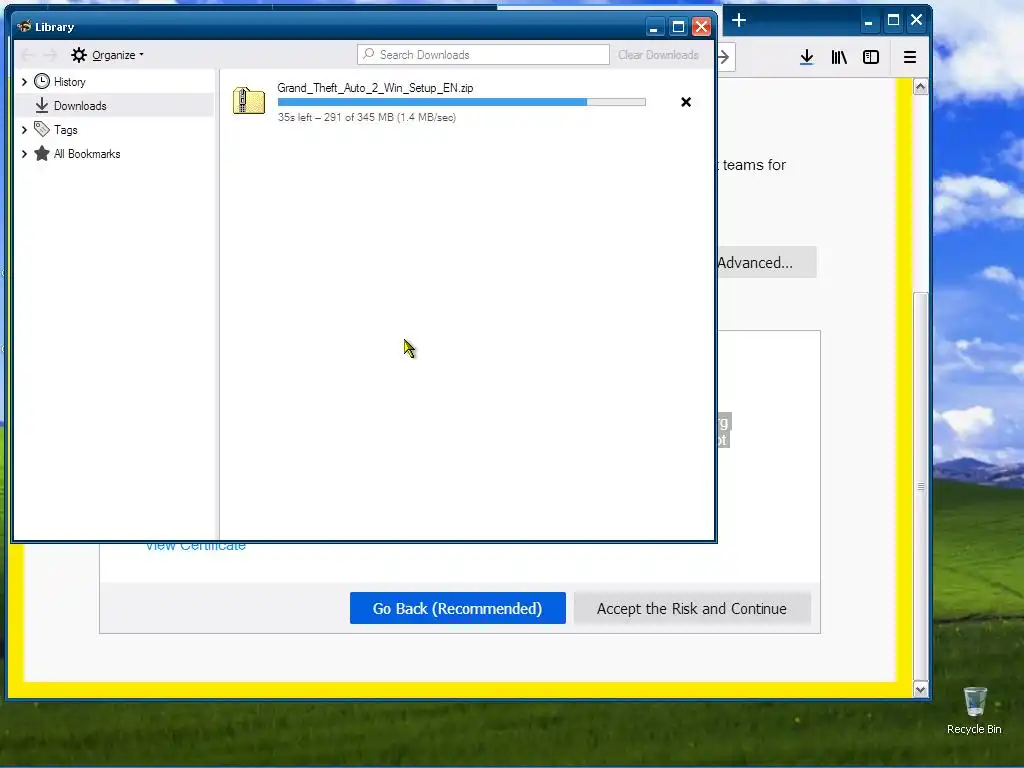Click the Clear Downloads button
Image resolution: width=1024 pixels, height=768 pixels.
[x=658, y=55]
